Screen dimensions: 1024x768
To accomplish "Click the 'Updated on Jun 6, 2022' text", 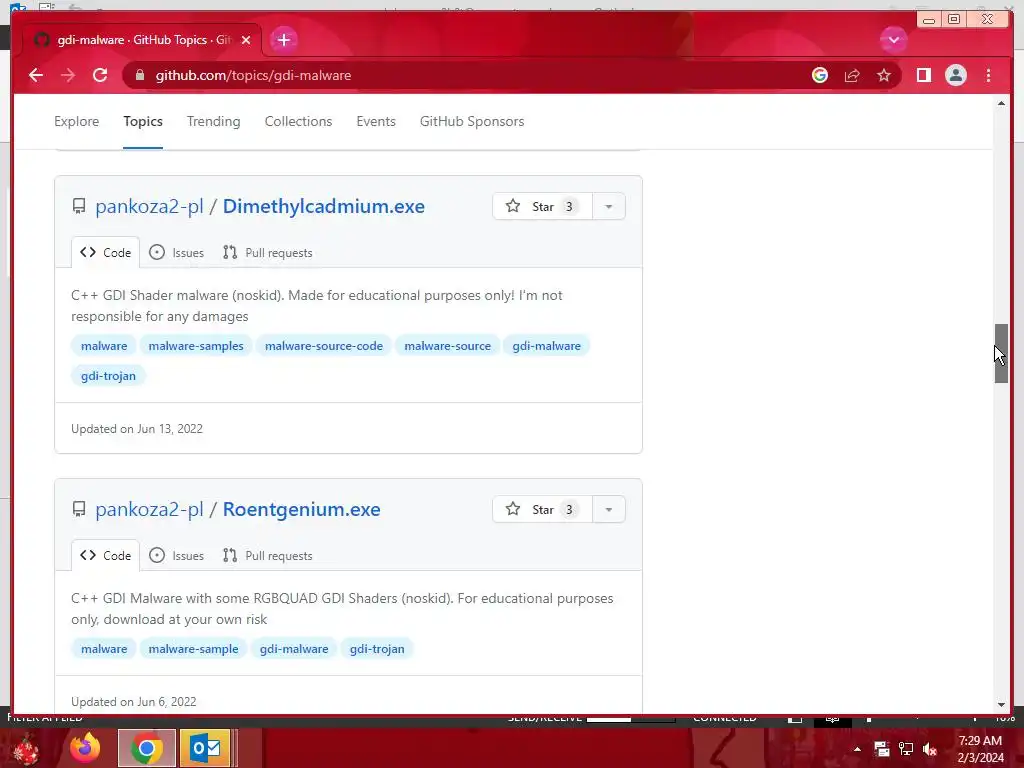I will 134,702.
